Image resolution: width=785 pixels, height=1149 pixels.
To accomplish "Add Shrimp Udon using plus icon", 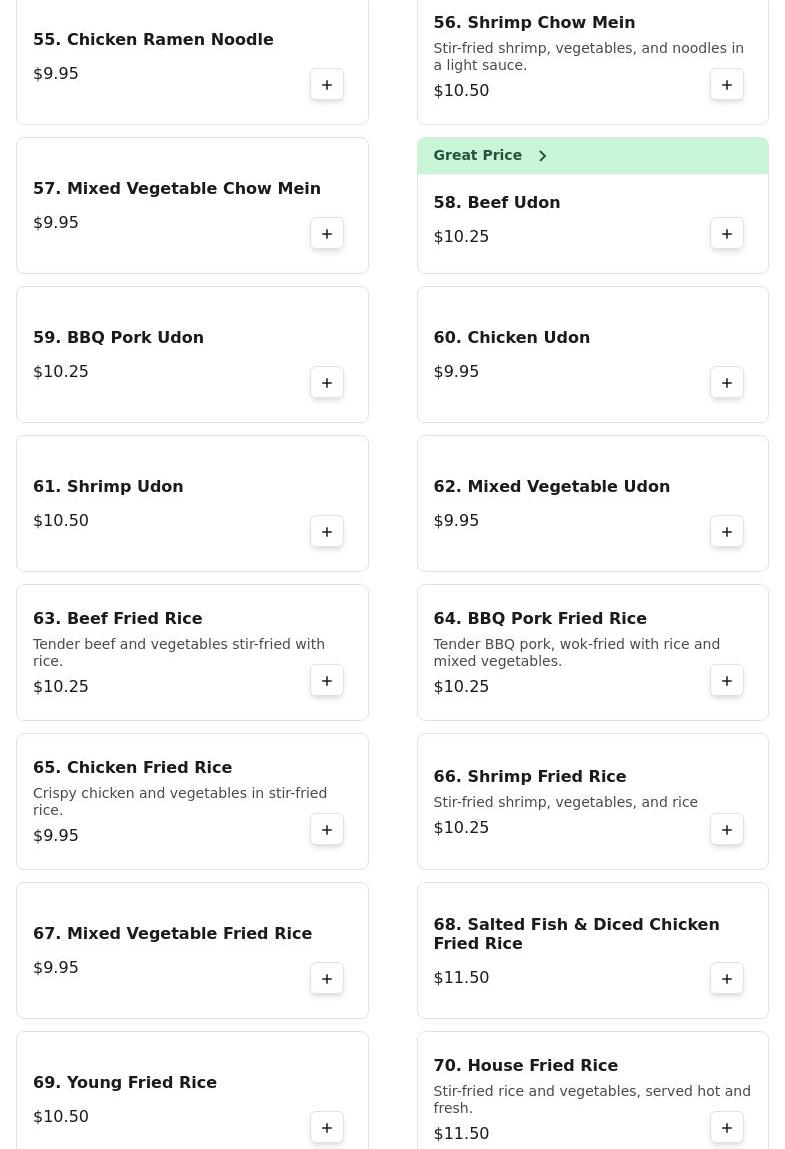I will 327,532.
